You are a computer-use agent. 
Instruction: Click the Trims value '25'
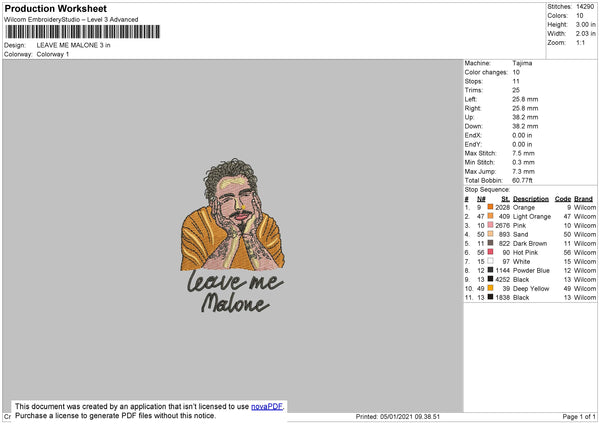(x=516, y=90)
